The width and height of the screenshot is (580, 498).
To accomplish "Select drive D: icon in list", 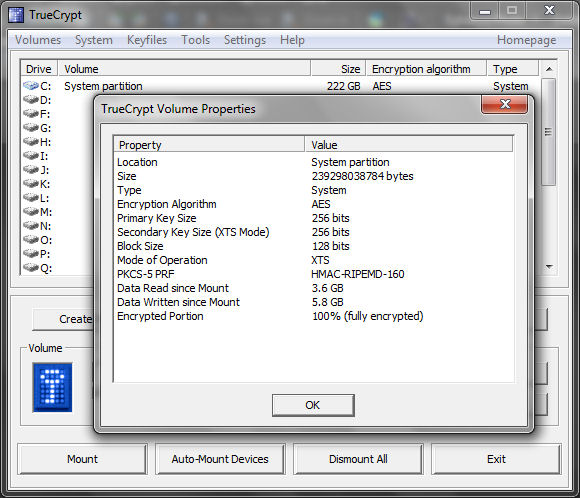I will pos(31,100).
